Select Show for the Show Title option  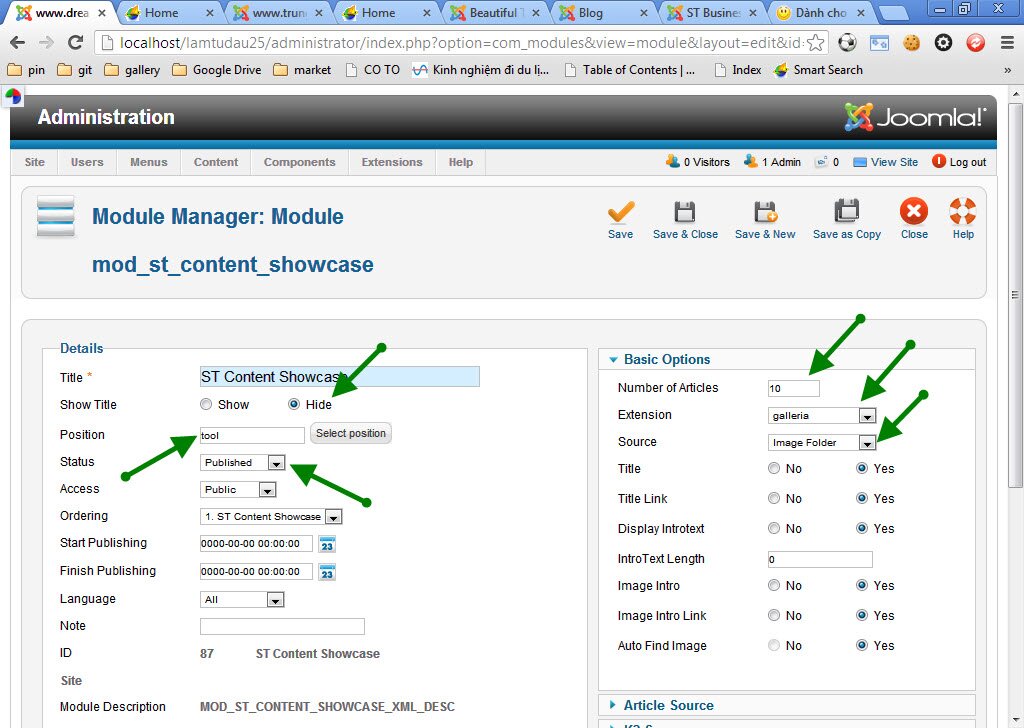click(x=206, y=405)
